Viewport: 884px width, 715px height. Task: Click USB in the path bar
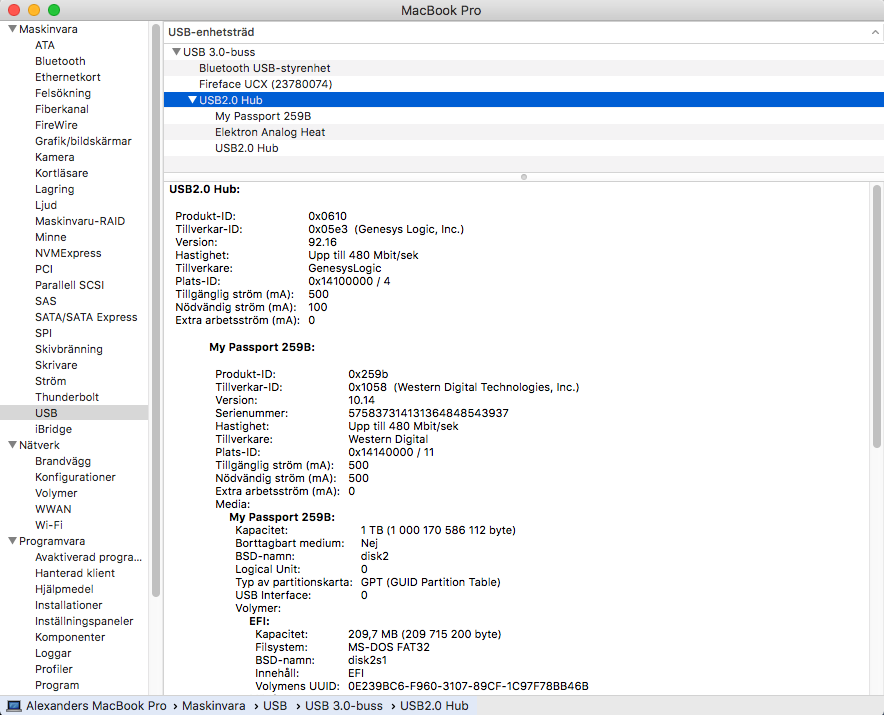pos(275,706)
